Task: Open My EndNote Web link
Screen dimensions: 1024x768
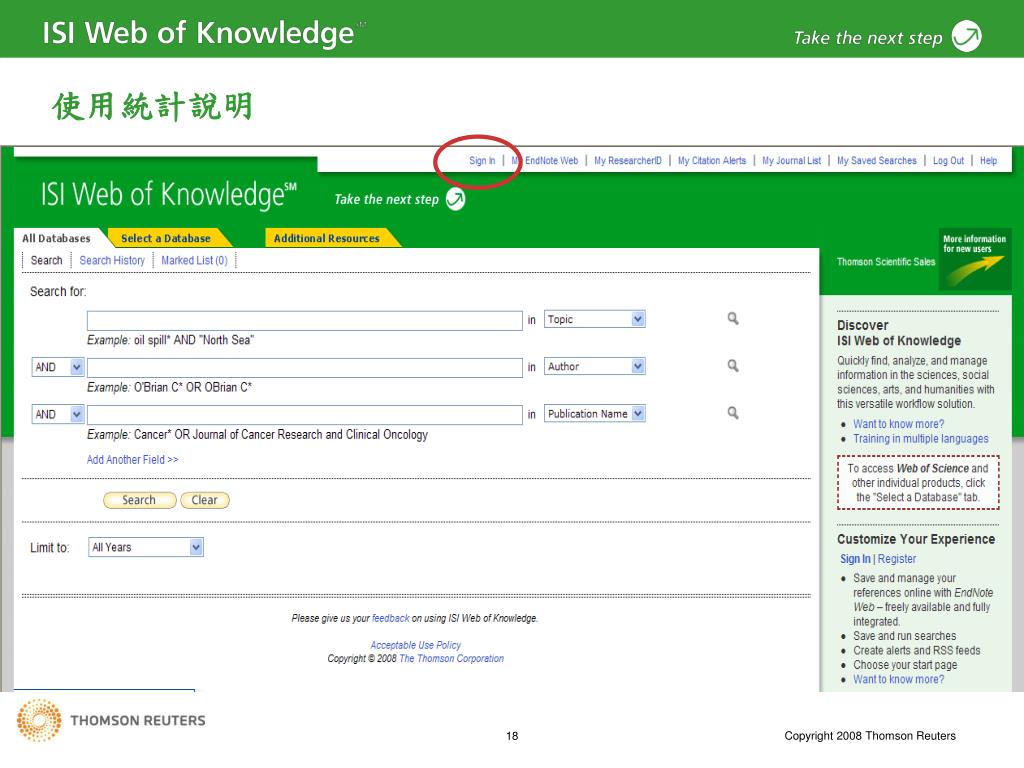Action: [x=545, y=161]
